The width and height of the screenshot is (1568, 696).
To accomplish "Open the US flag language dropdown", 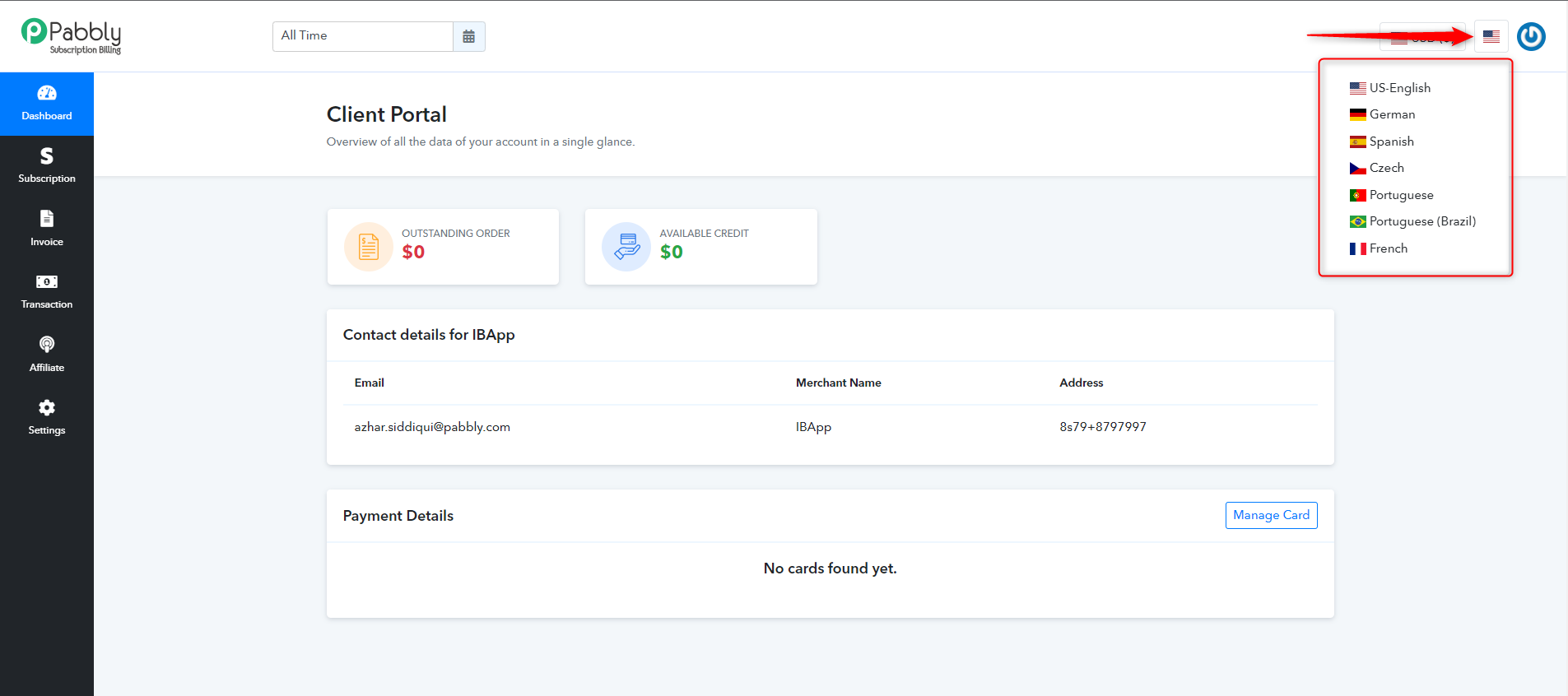I will pos(1491,36).
